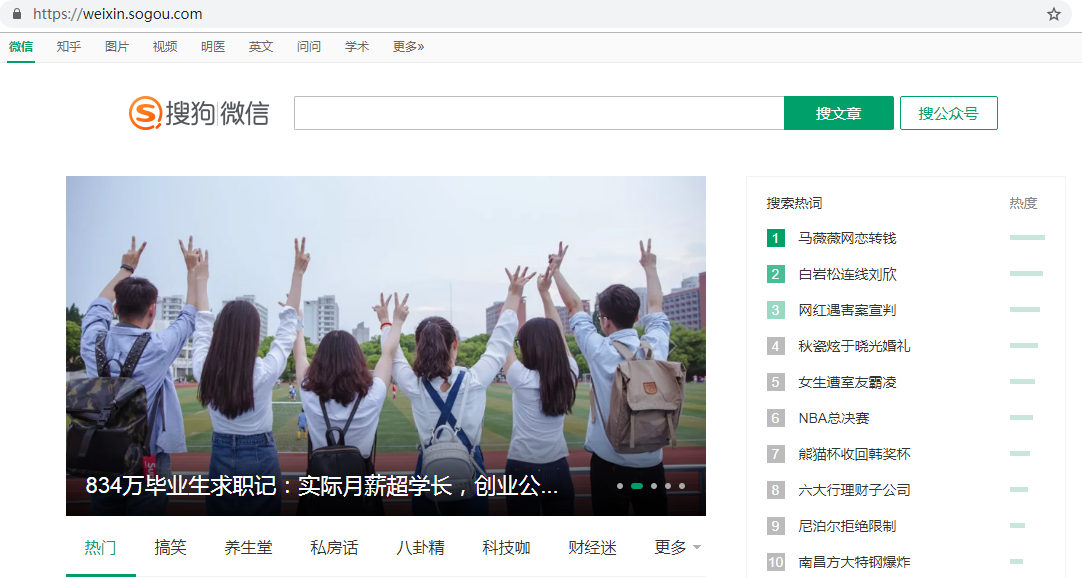Switch to 图片 search

click(117, 47)
